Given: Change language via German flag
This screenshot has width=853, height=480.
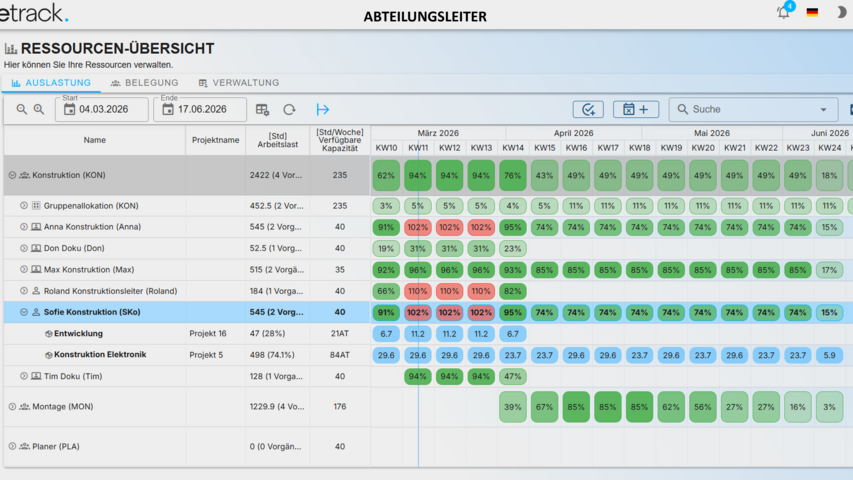Looking at the screenshot, I should coord(812,12).
